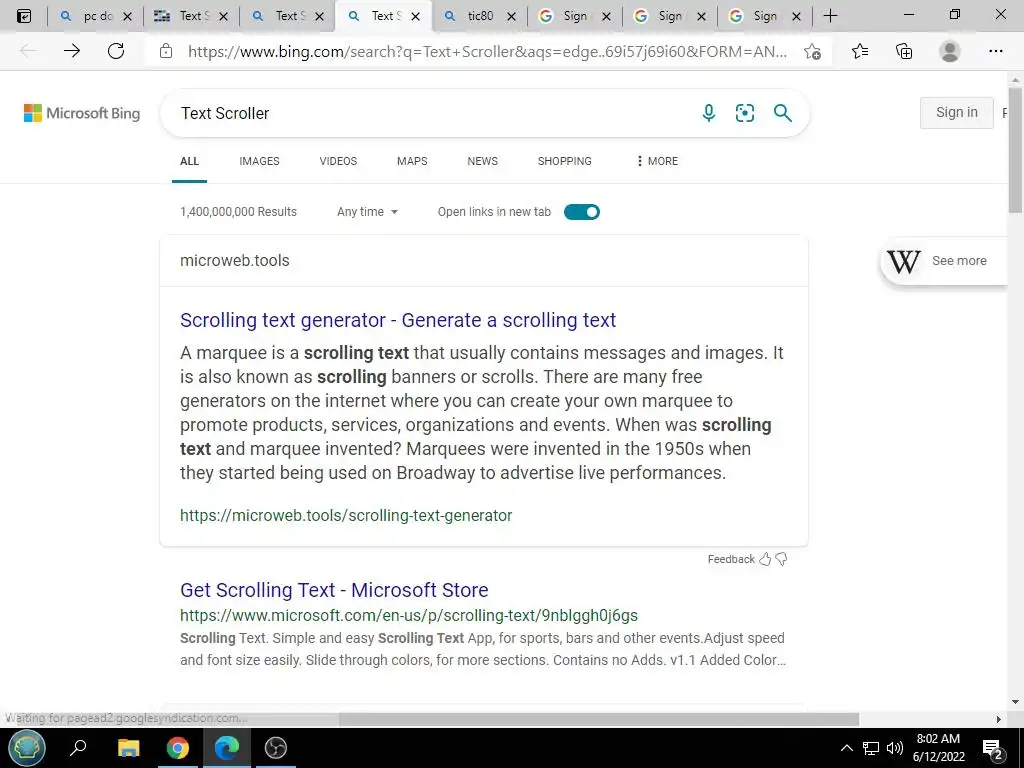Click the Sign in button
1024x768 pixels.
957,112
